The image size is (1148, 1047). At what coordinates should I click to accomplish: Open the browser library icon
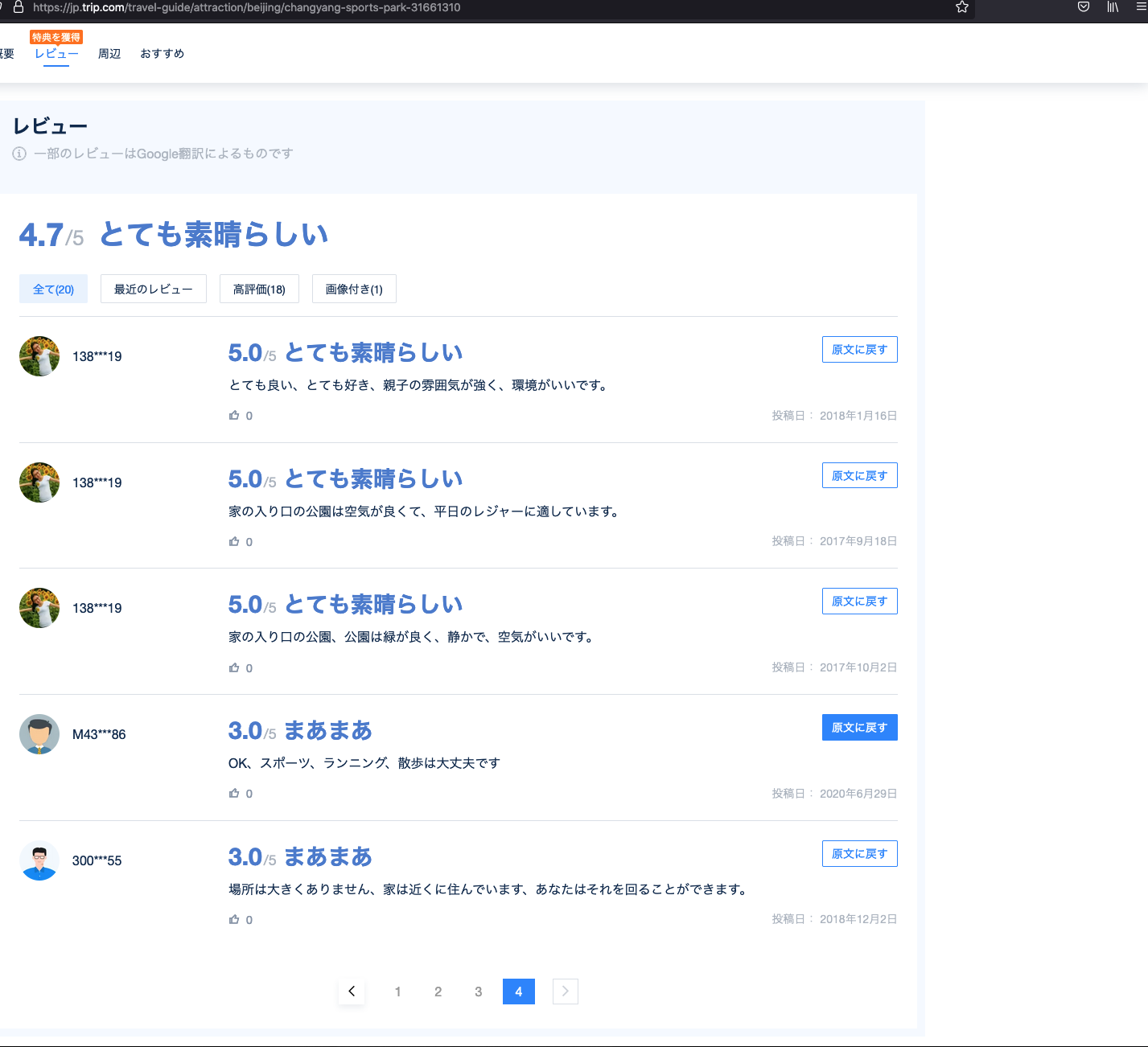pos(1113,7)
